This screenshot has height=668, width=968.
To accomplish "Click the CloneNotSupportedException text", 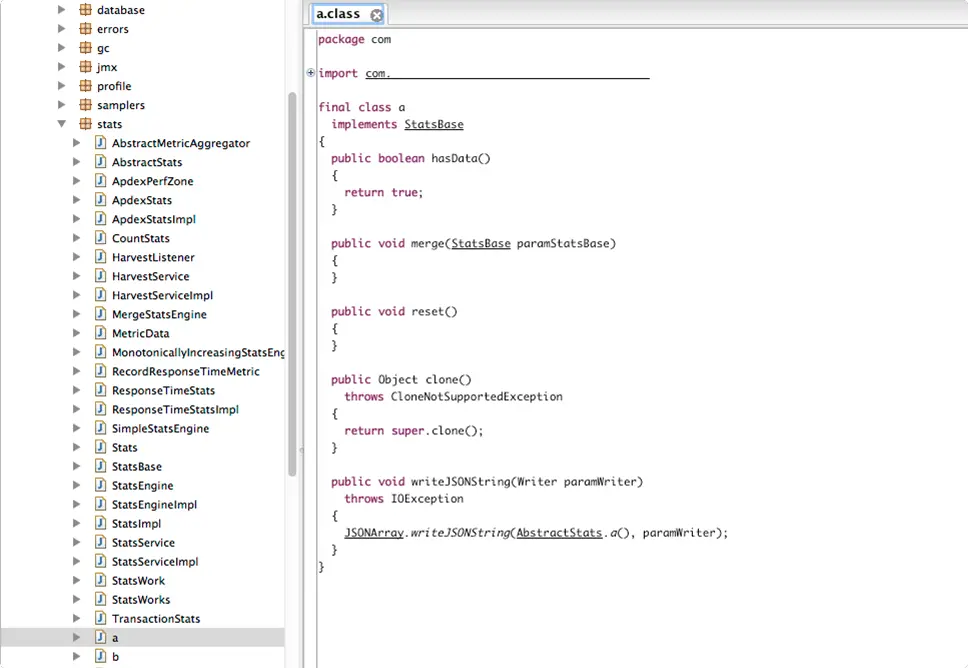I will tap(477, 396).
